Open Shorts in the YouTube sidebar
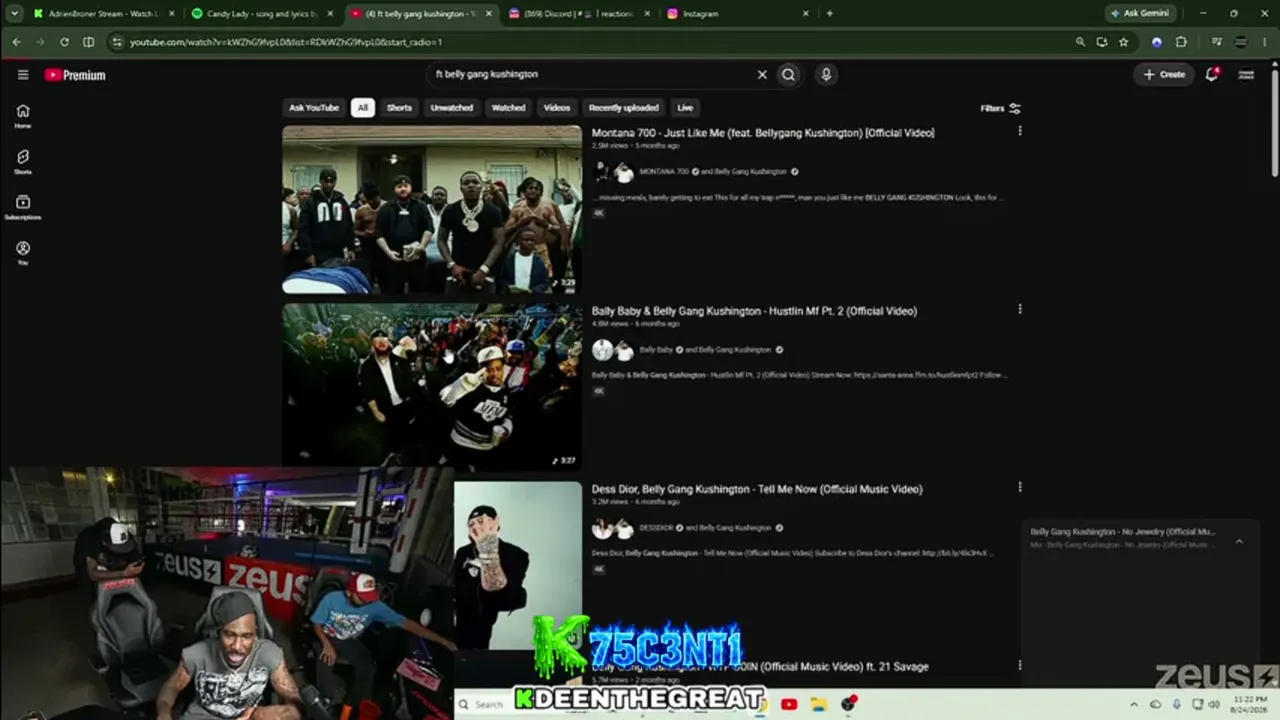1280x720 pixels. click(23, 162)
